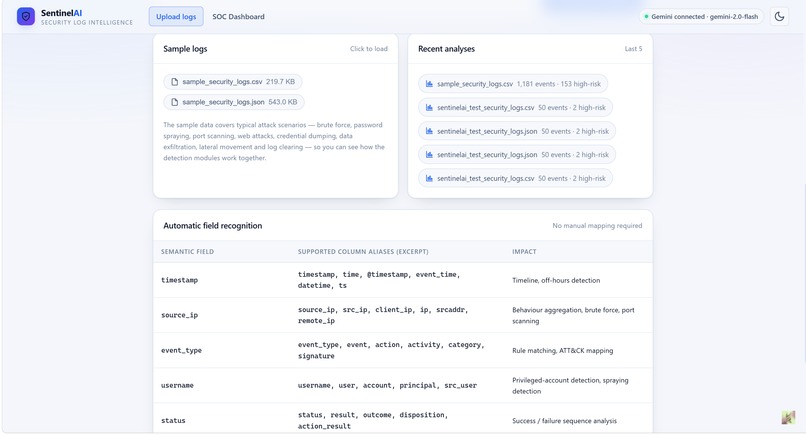Click the IMPACT column header
Image resolution: width=806 pixels, height=435 pixels.
524,251
